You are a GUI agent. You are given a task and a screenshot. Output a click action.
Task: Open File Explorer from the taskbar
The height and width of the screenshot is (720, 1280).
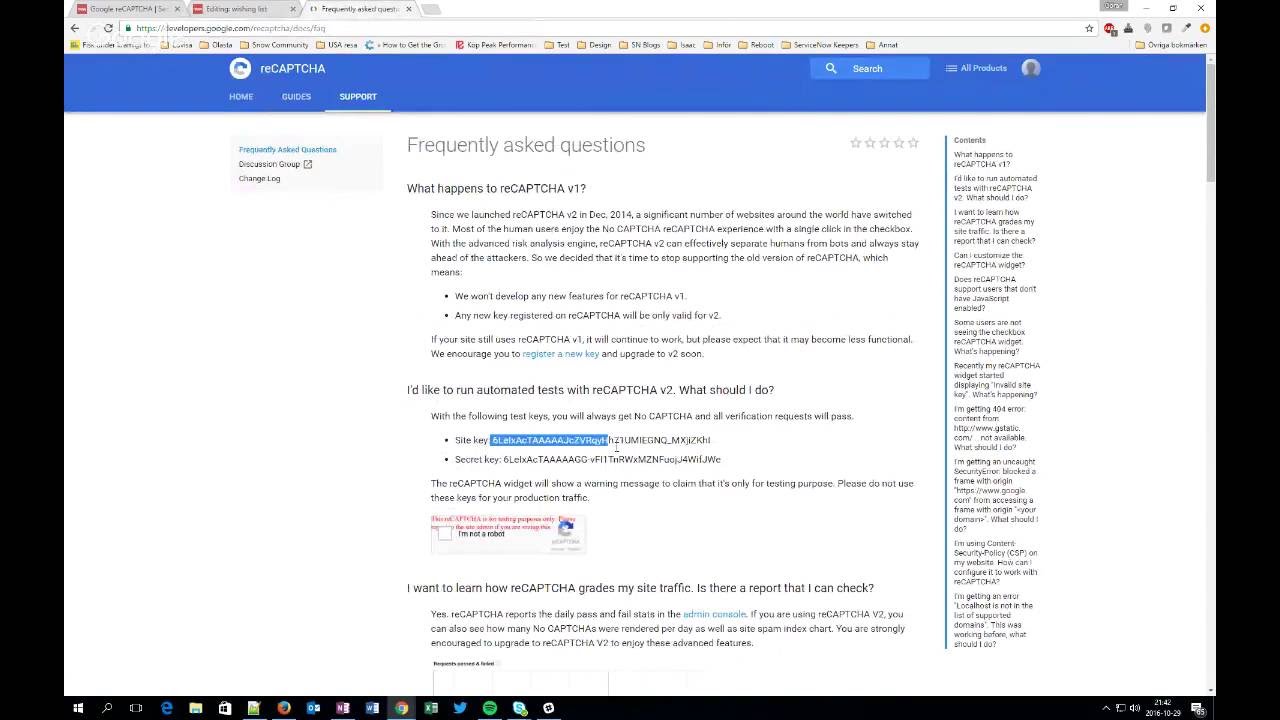[196, 708]
